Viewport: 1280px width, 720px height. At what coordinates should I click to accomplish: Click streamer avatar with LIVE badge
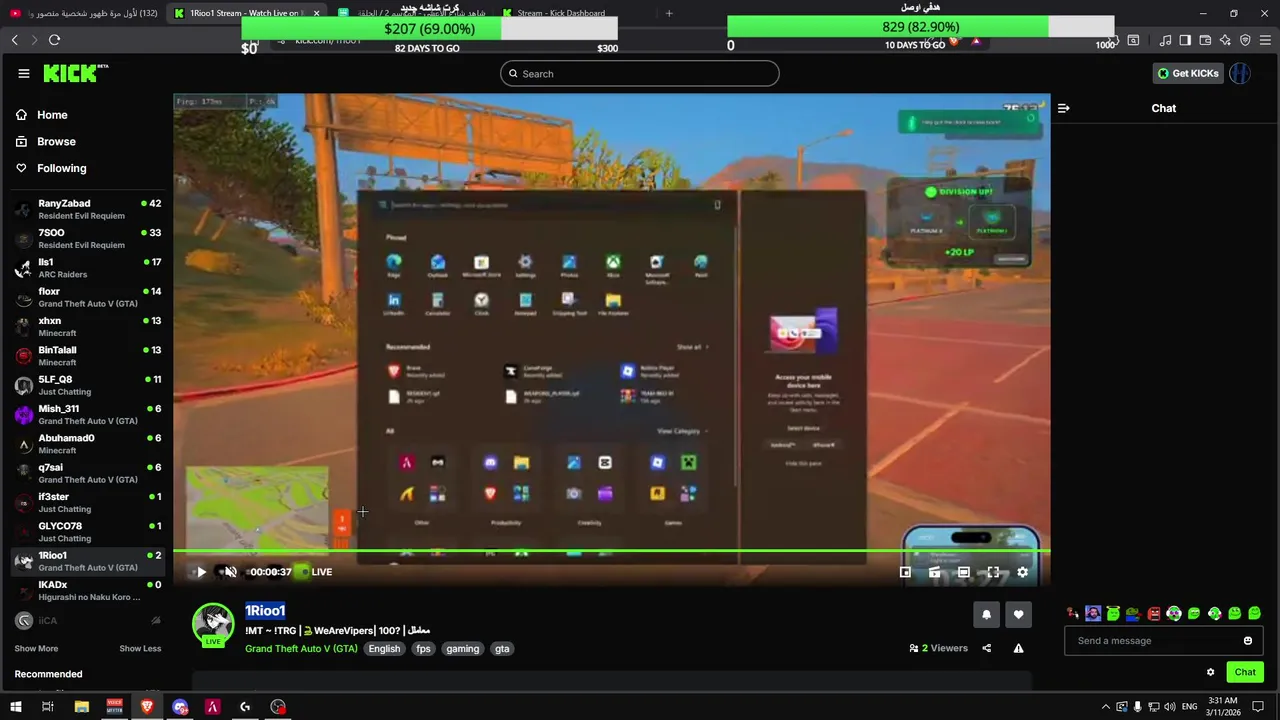pyautogui.click(x=213, y=625)
